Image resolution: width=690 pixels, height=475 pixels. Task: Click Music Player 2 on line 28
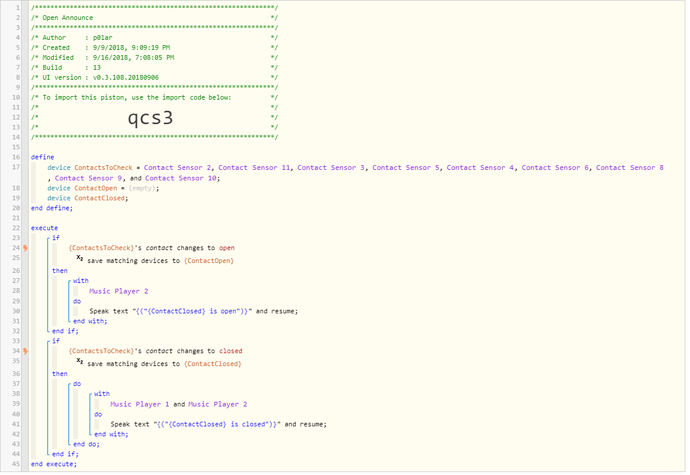[x=118, y=291]
